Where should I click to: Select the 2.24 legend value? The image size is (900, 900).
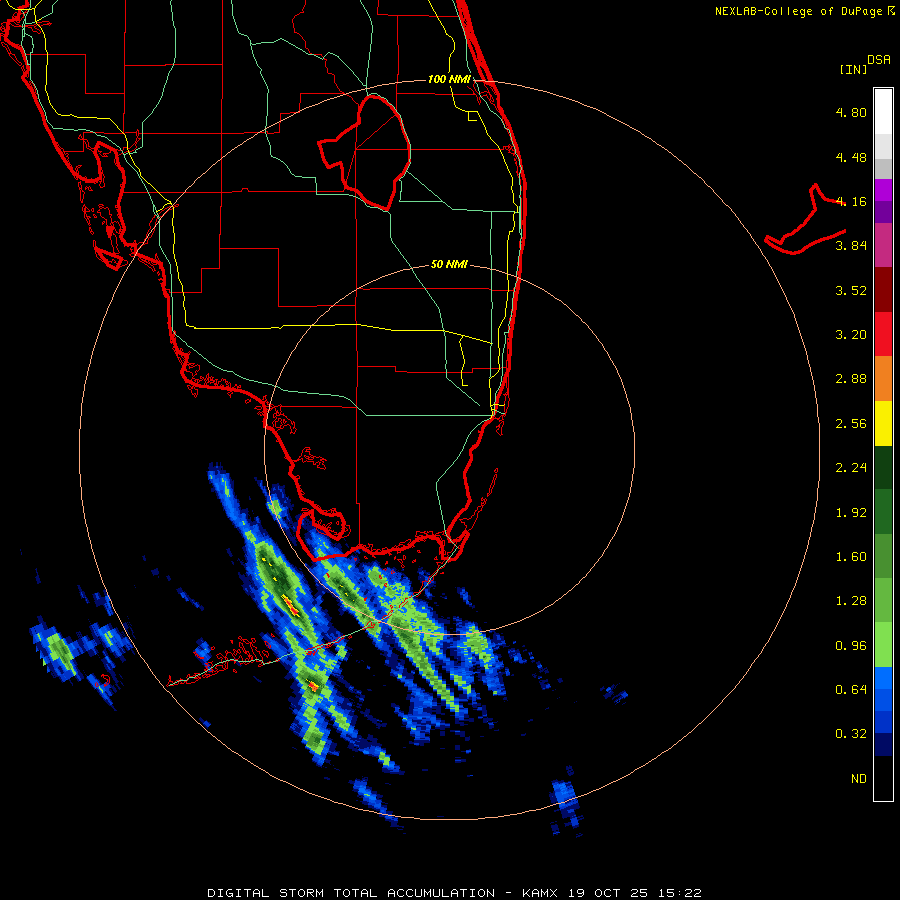point(851,468)
